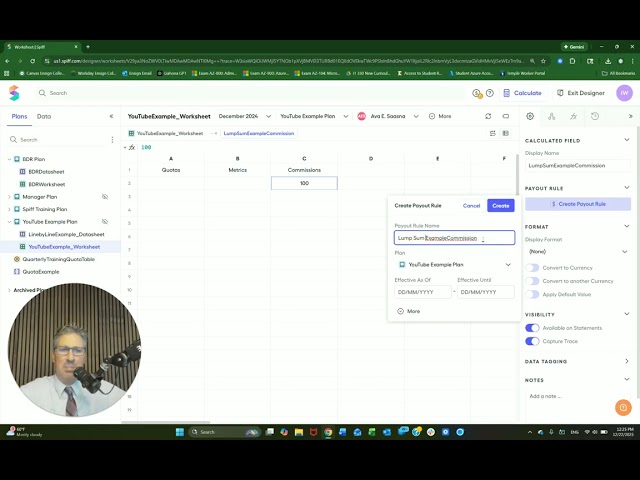
Task: Click the table layout icon above grid
Action: pos(506,133)
